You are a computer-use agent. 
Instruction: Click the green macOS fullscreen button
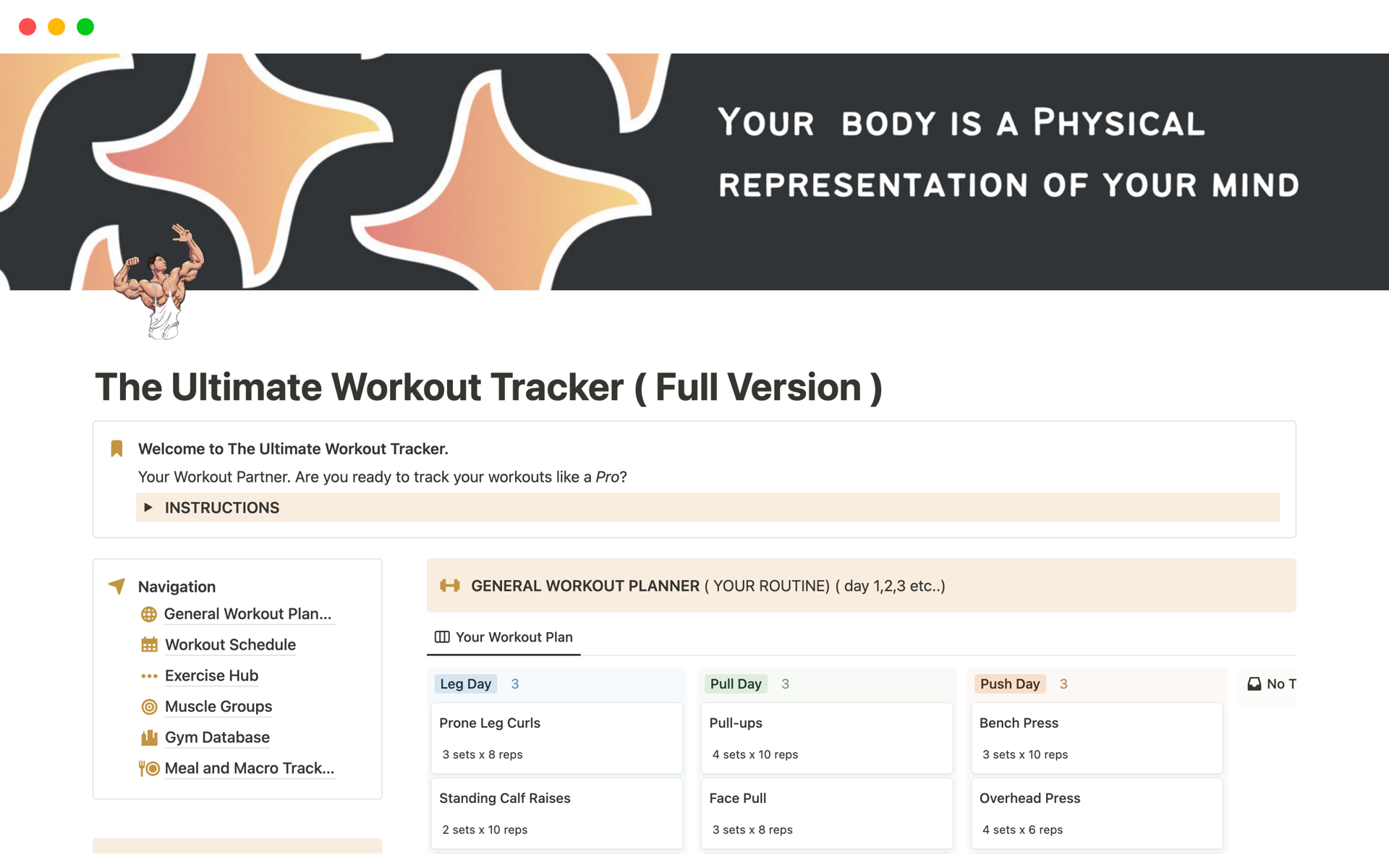pyautogui.click(x=85, y=27)
